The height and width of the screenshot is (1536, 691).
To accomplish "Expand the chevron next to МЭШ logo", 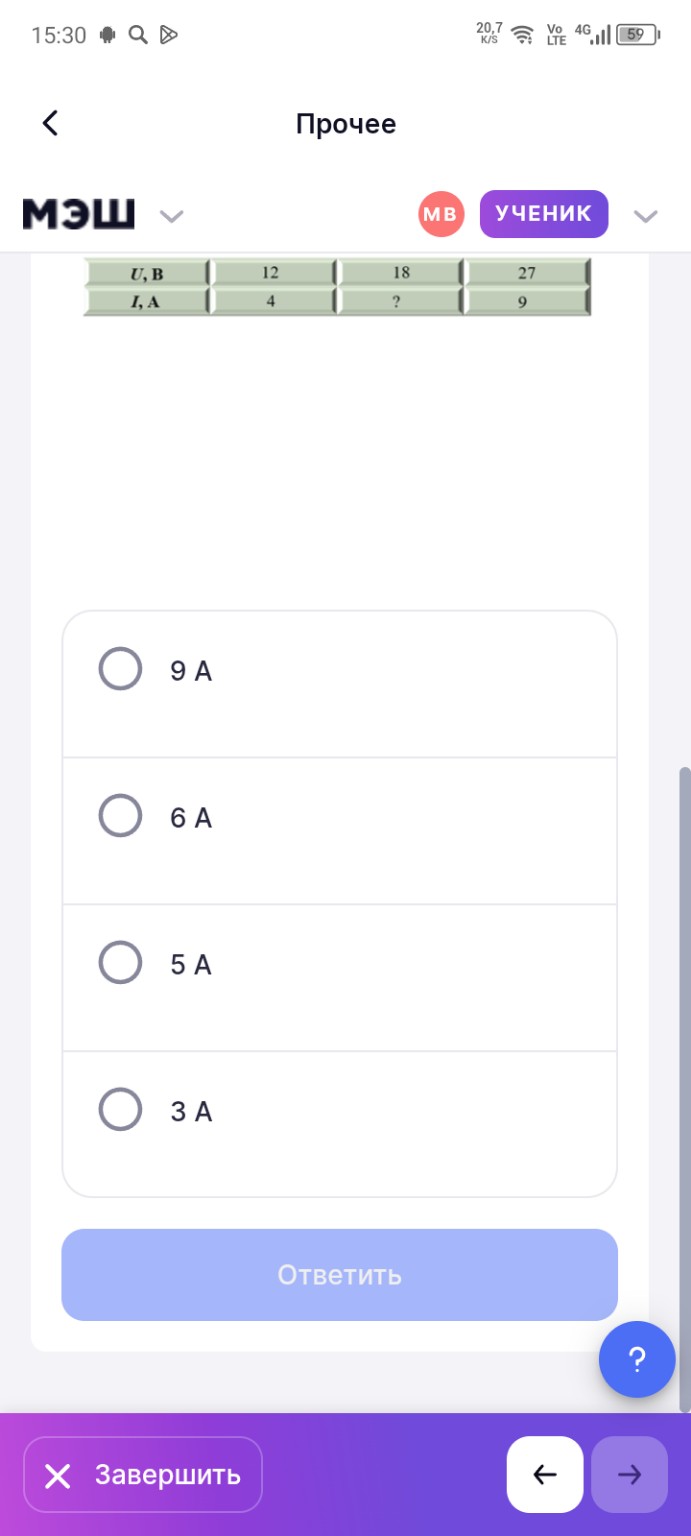I will point(172,216).
